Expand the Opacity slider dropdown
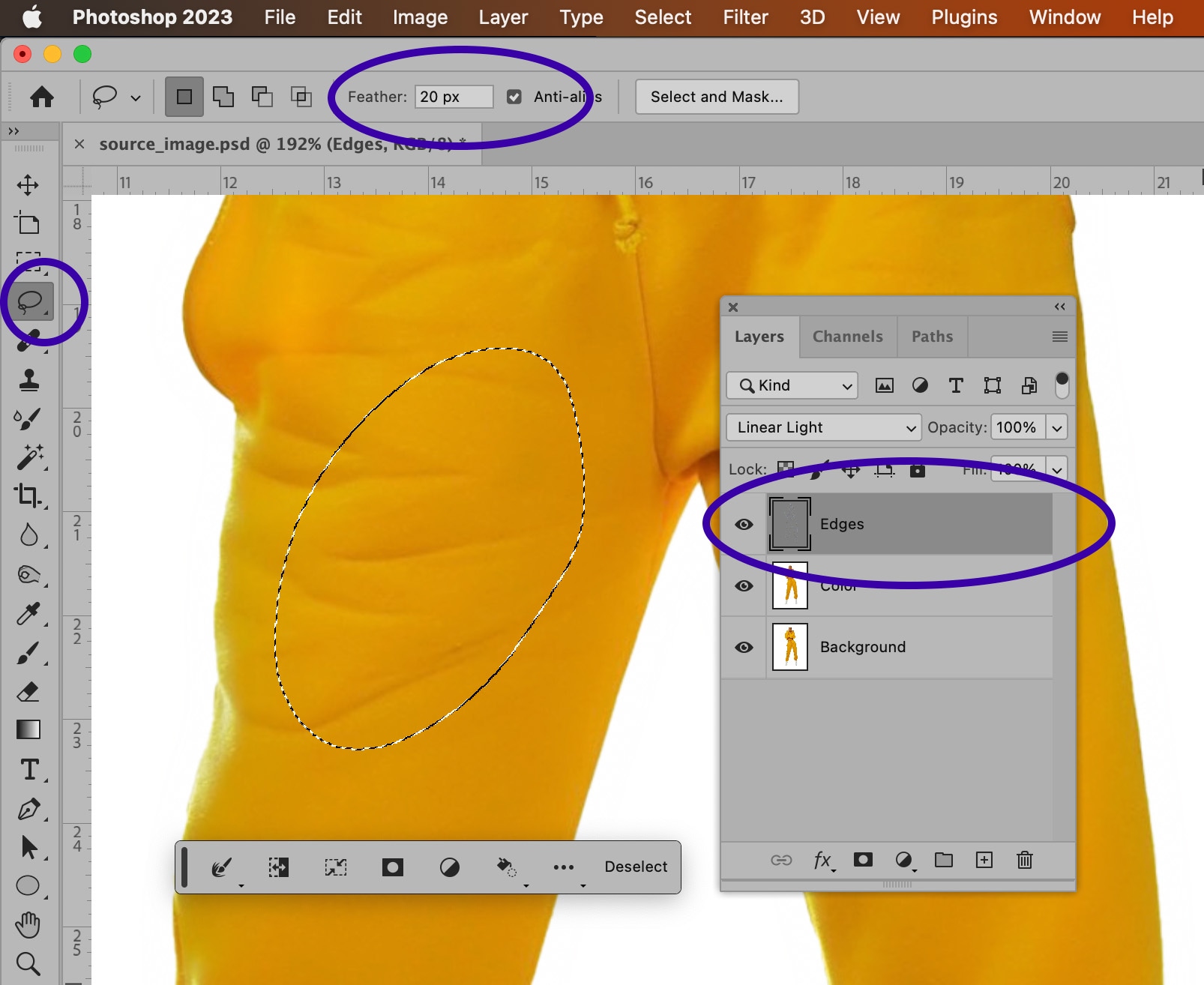 click(1056, 427)
